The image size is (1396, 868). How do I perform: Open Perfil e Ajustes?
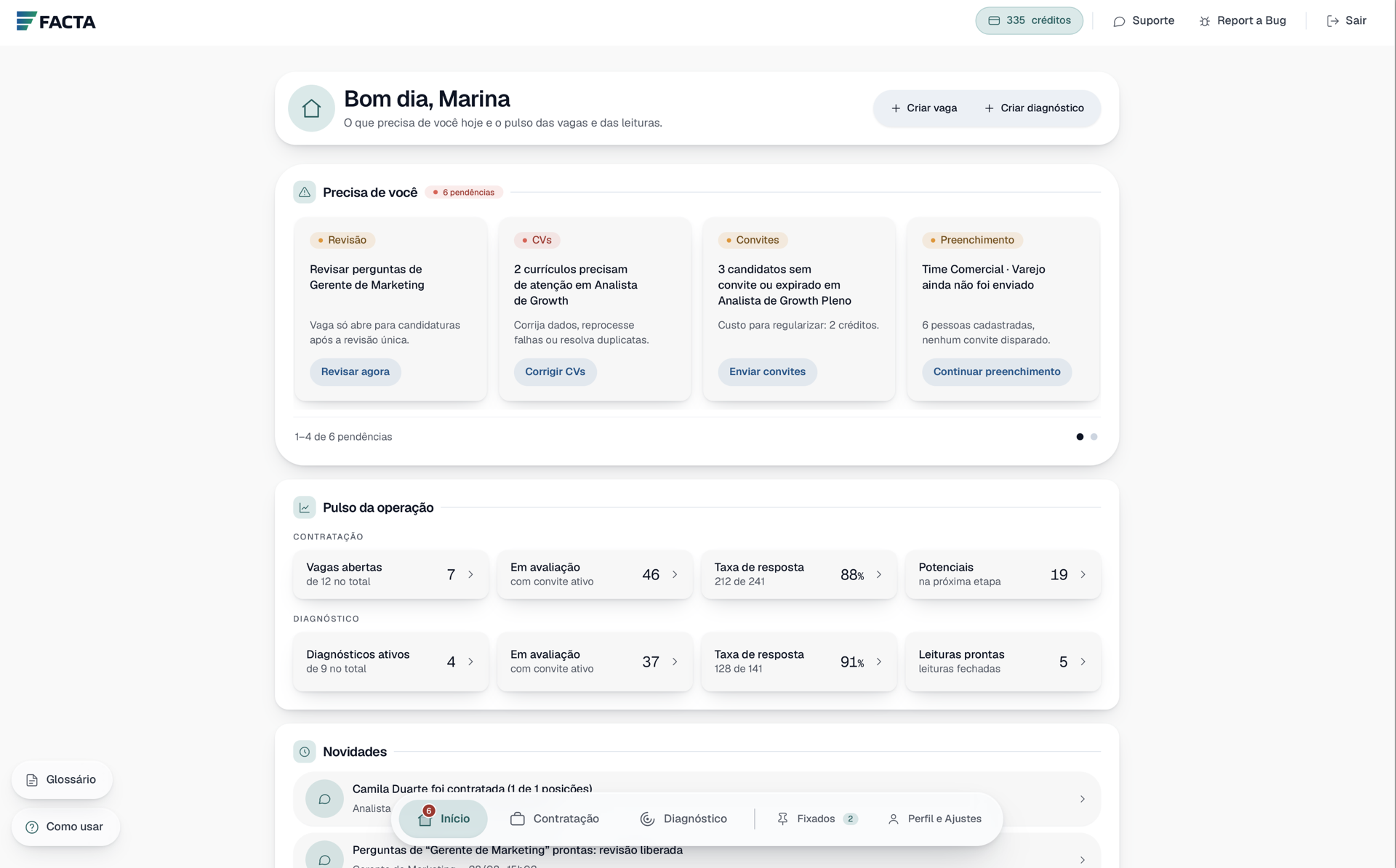(934, 819)
